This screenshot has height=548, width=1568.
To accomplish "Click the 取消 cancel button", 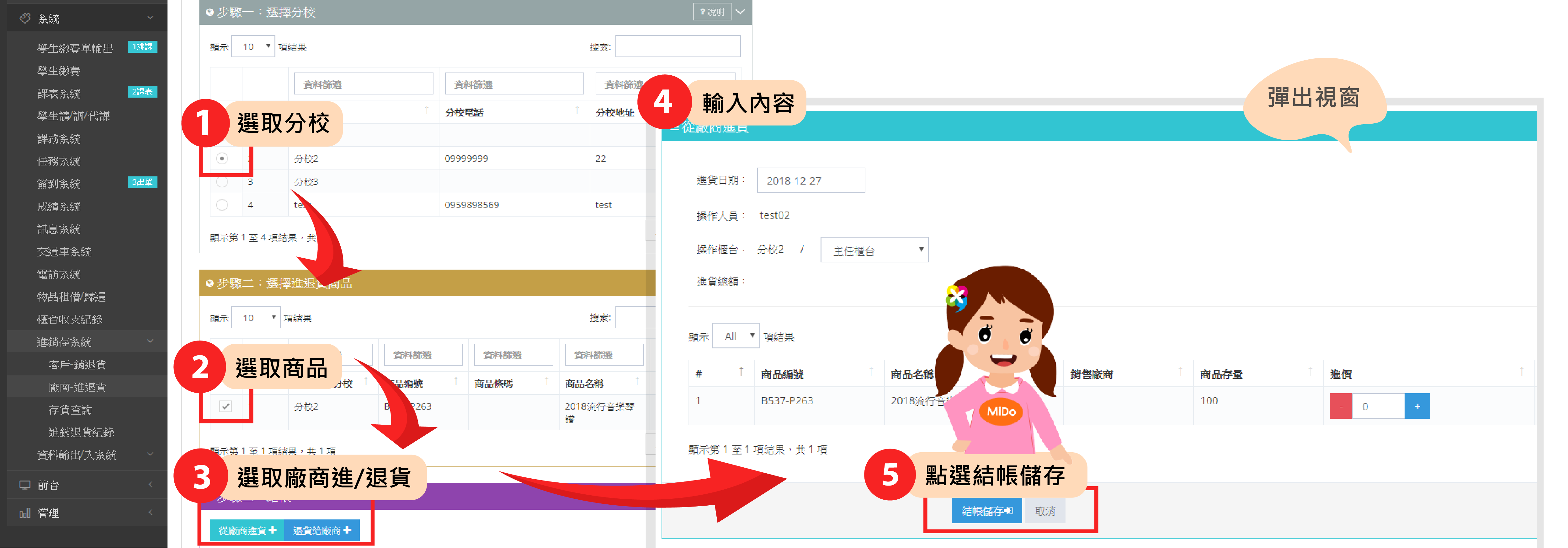I will 1044,511.
